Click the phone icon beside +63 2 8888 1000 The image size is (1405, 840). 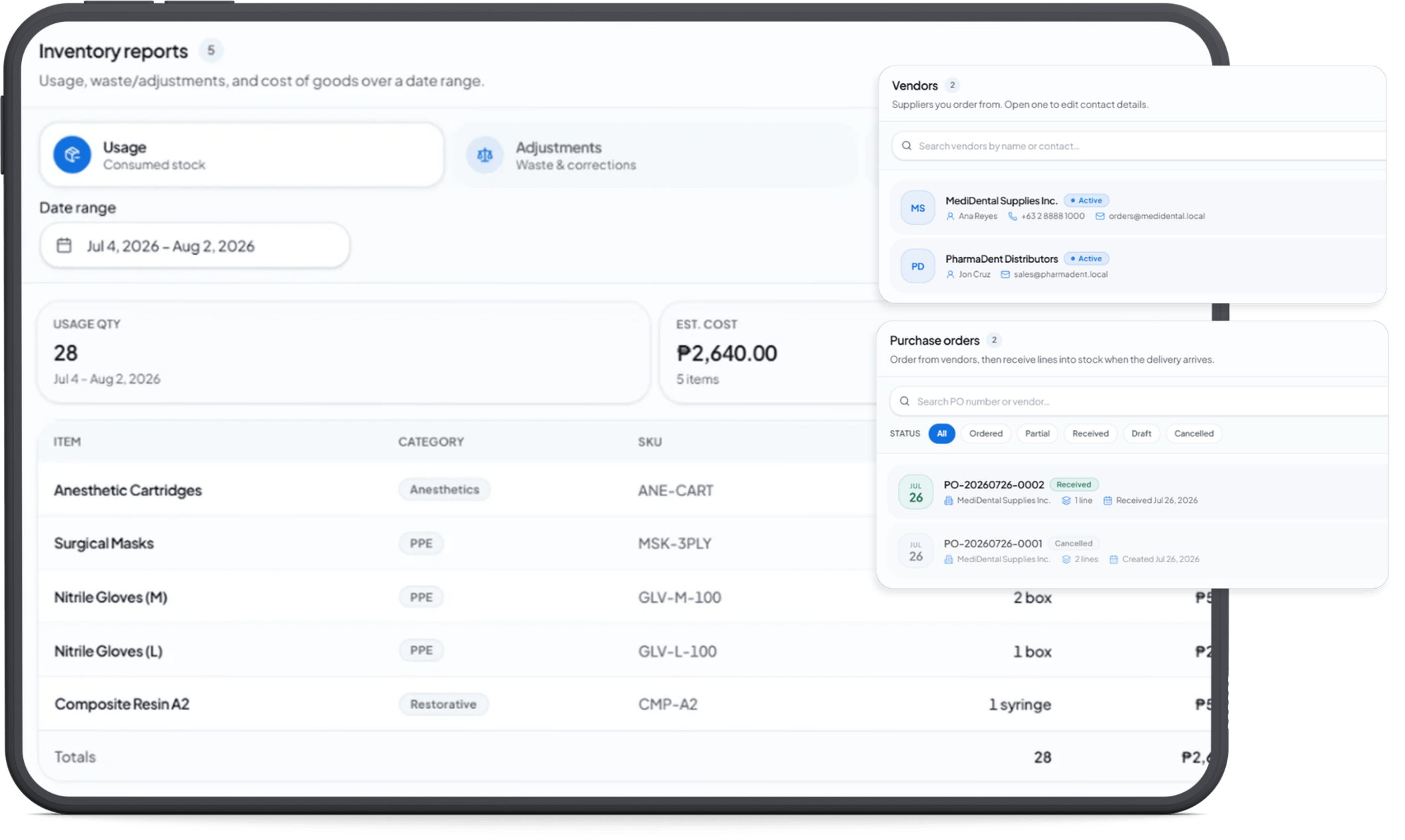point(1012,216)
